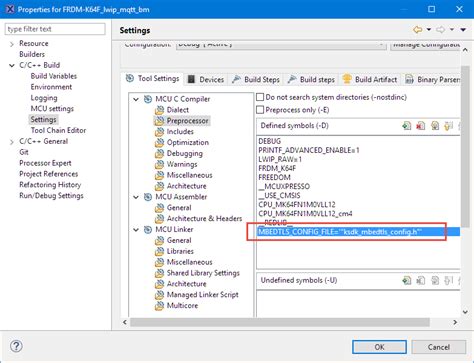
Task: Expand the Resource tree node
Action: tap(12, 44)
